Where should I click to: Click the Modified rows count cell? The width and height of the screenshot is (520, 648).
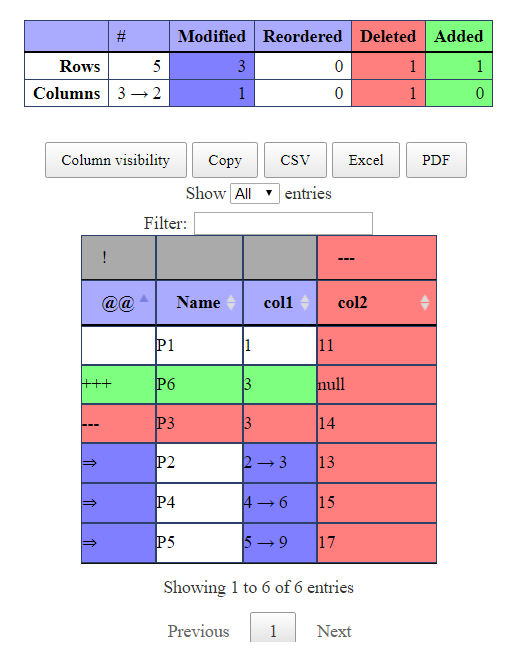(212, 66)
